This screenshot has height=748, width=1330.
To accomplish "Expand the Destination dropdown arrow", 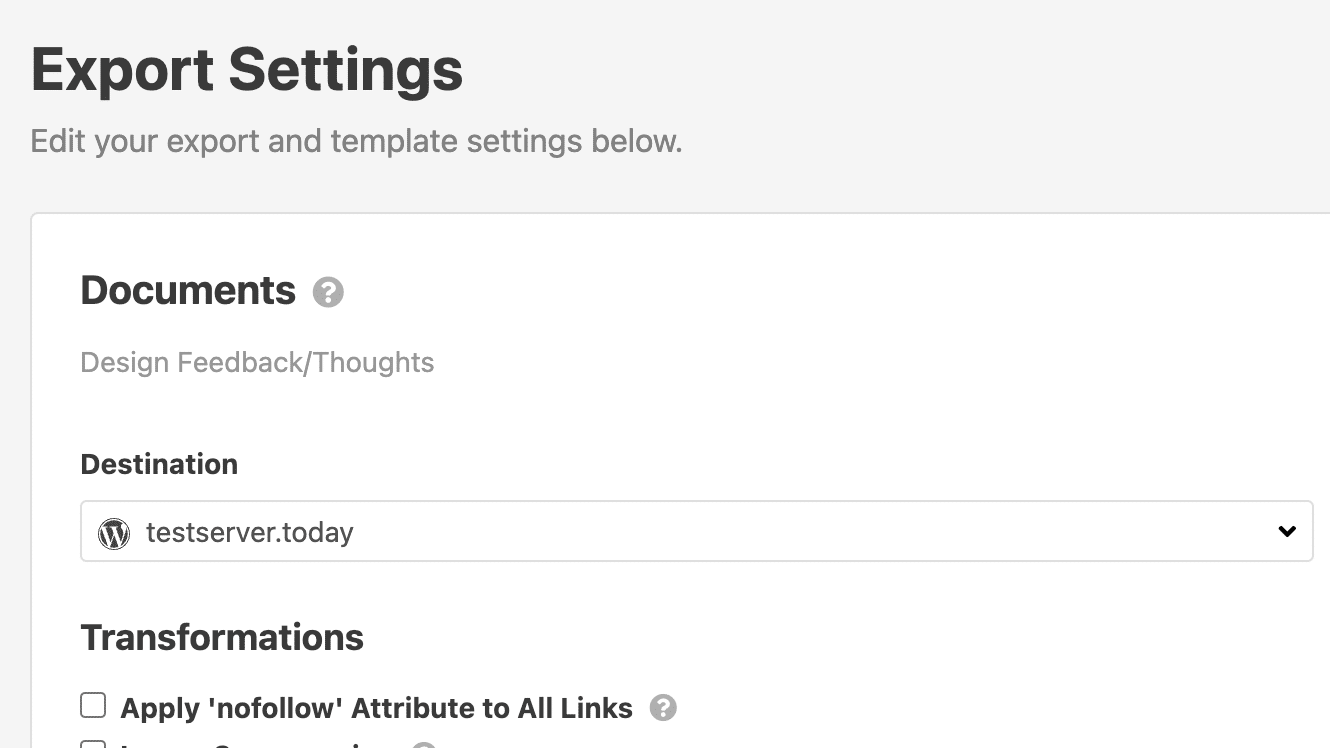I will point(1287,532).
